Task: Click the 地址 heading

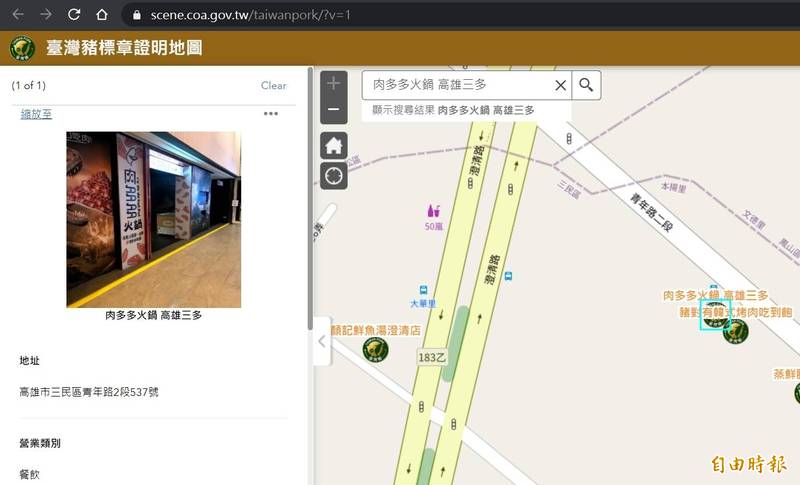Action: [x=29, y=361]
